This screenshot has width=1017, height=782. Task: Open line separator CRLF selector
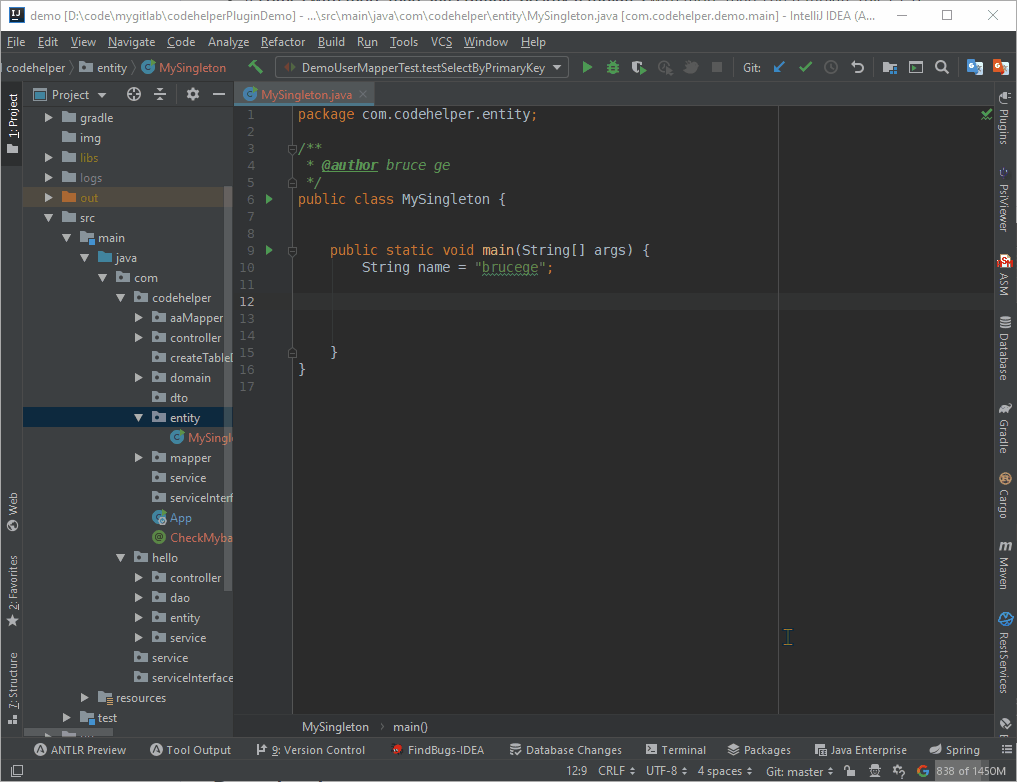[x=616, y=771]
